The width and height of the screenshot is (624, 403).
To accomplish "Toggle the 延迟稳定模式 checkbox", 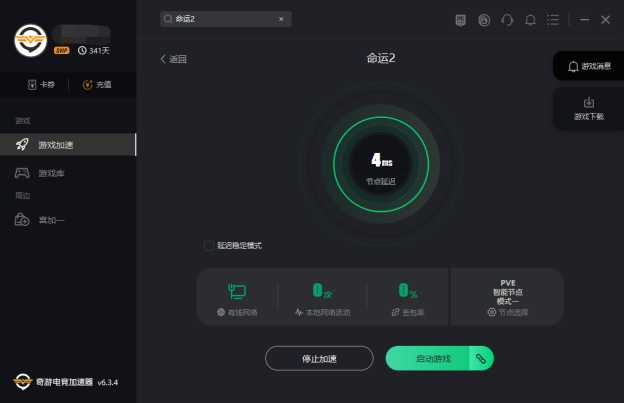I will tap(208, 245).
